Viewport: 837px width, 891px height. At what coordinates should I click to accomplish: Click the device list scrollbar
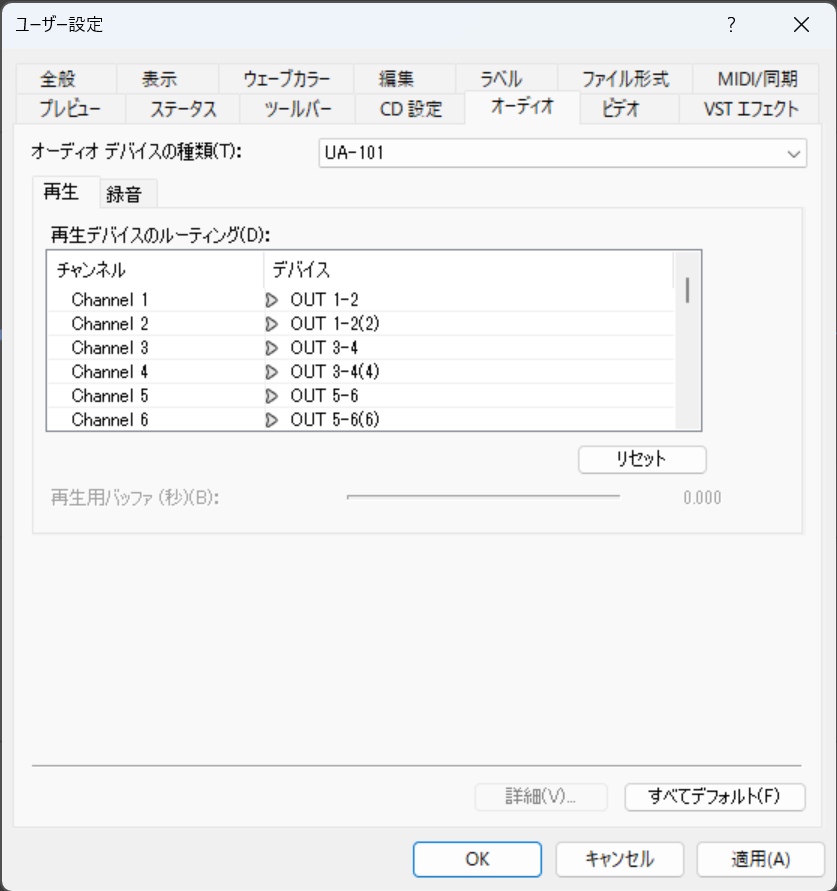(x=688, y=287)
